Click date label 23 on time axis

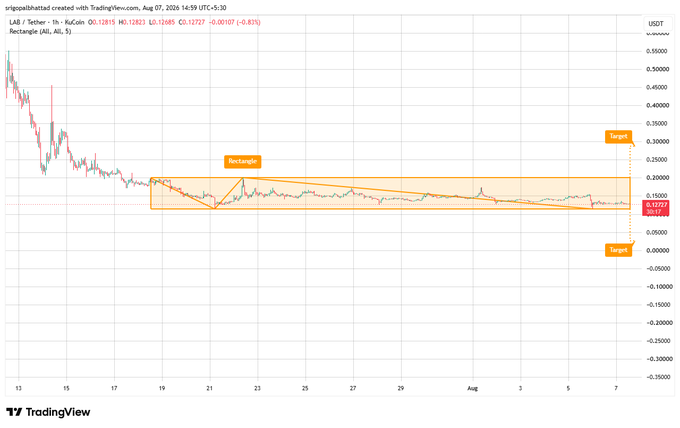[257, 388]
